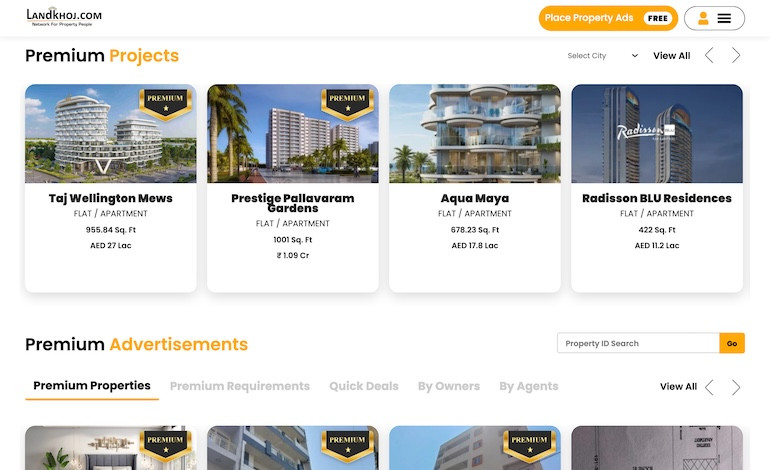
Task: Show next Premium Advertisements arrow
Action: coord(736,387)
